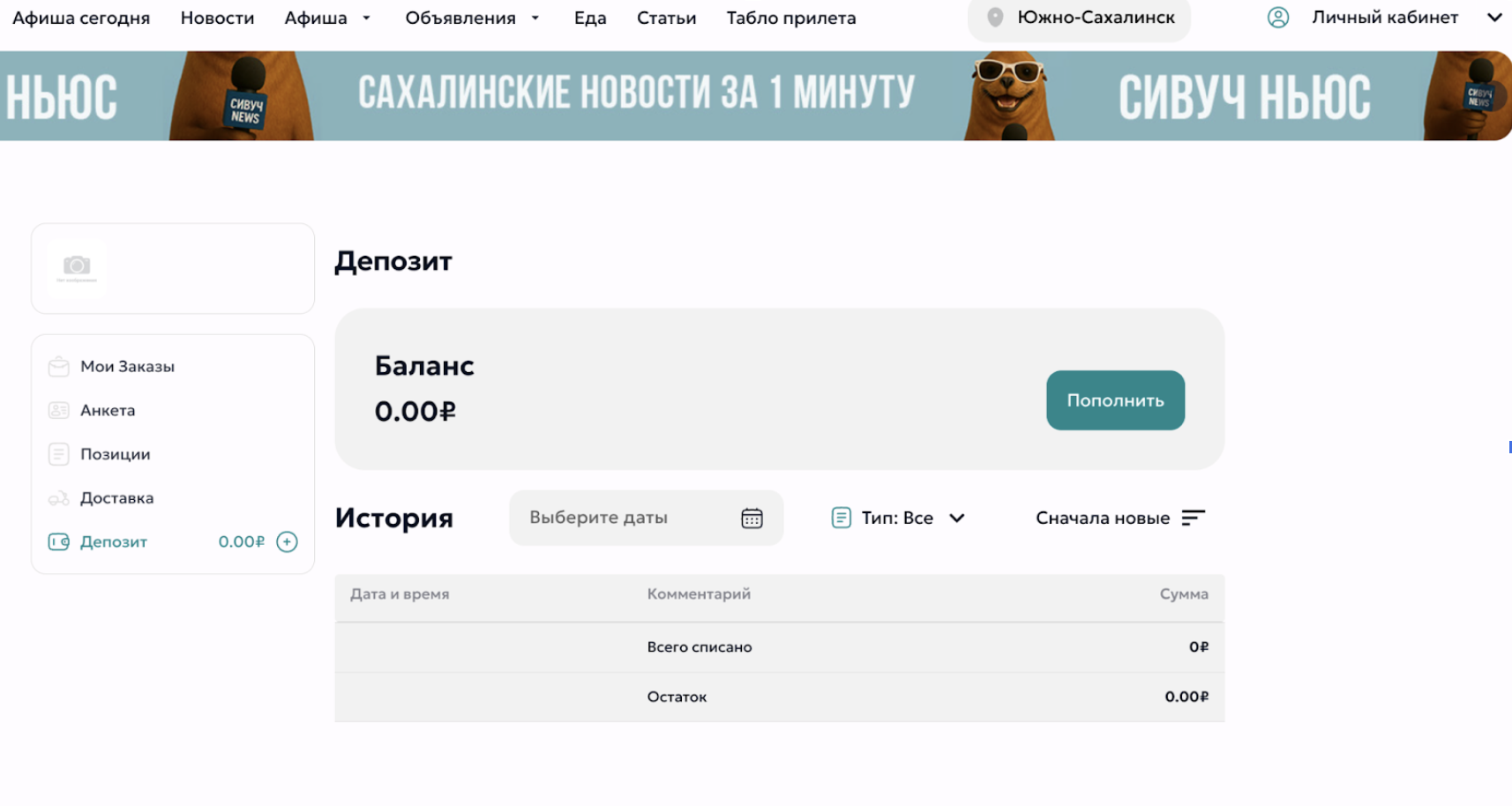Click the calendar icon in date field

752,519
